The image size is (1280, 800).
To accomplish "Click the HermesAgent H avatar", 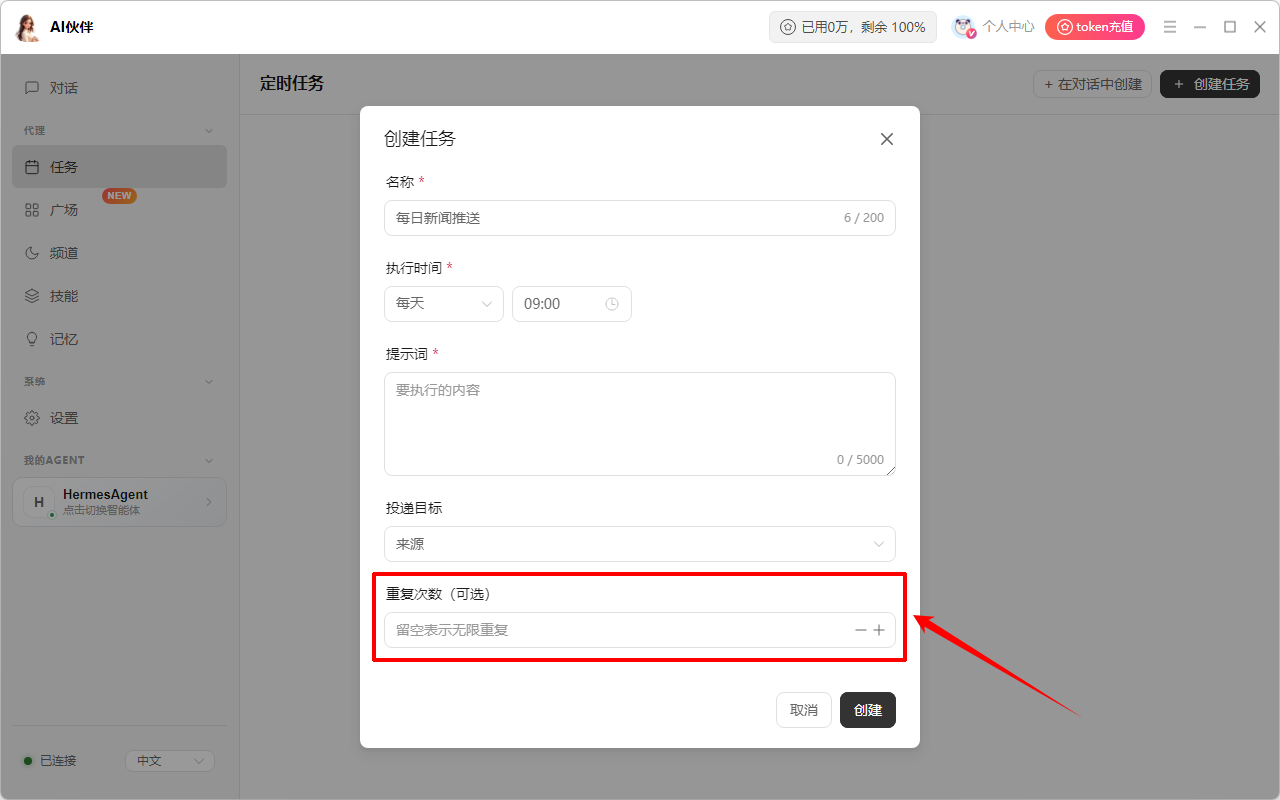I will click(39, 502).
